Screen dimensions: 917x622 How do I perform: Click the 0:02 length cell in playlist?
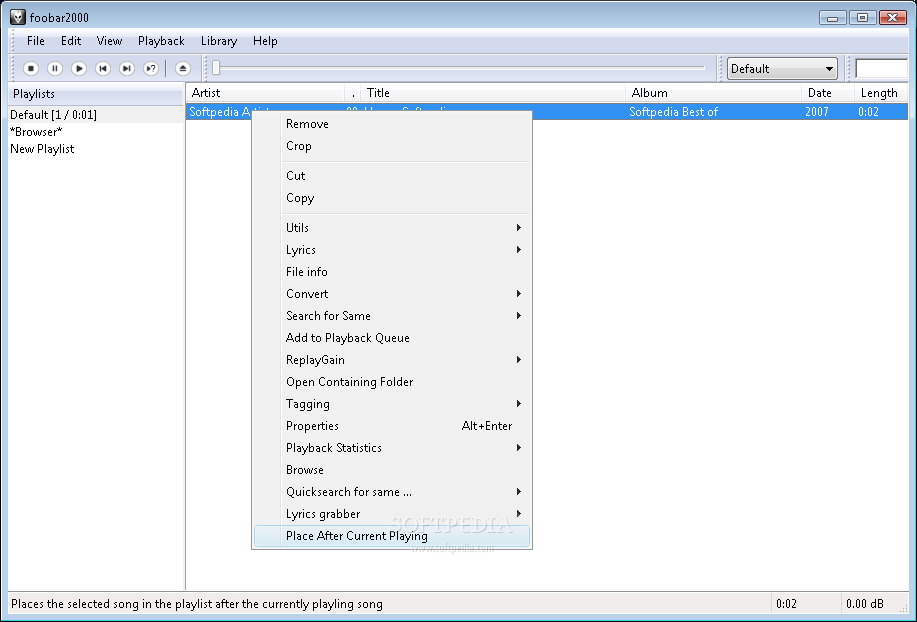point(868,112)
